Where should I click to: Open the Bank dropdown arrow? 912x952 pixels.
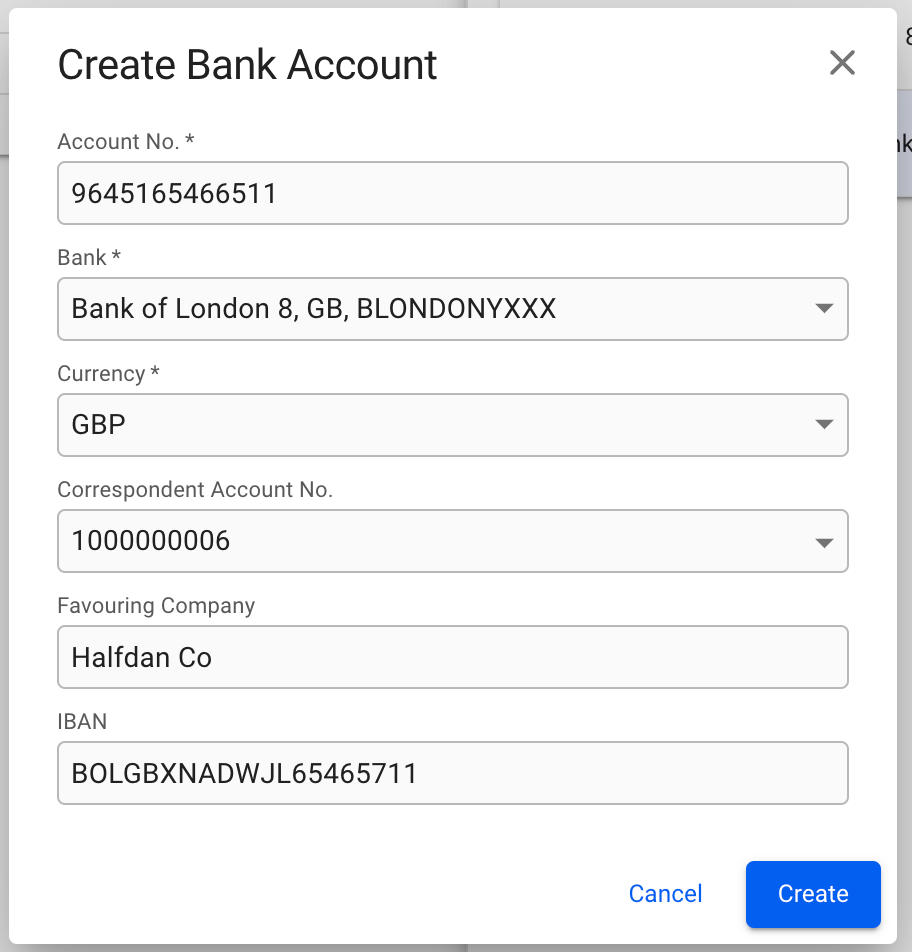(824, 308)
